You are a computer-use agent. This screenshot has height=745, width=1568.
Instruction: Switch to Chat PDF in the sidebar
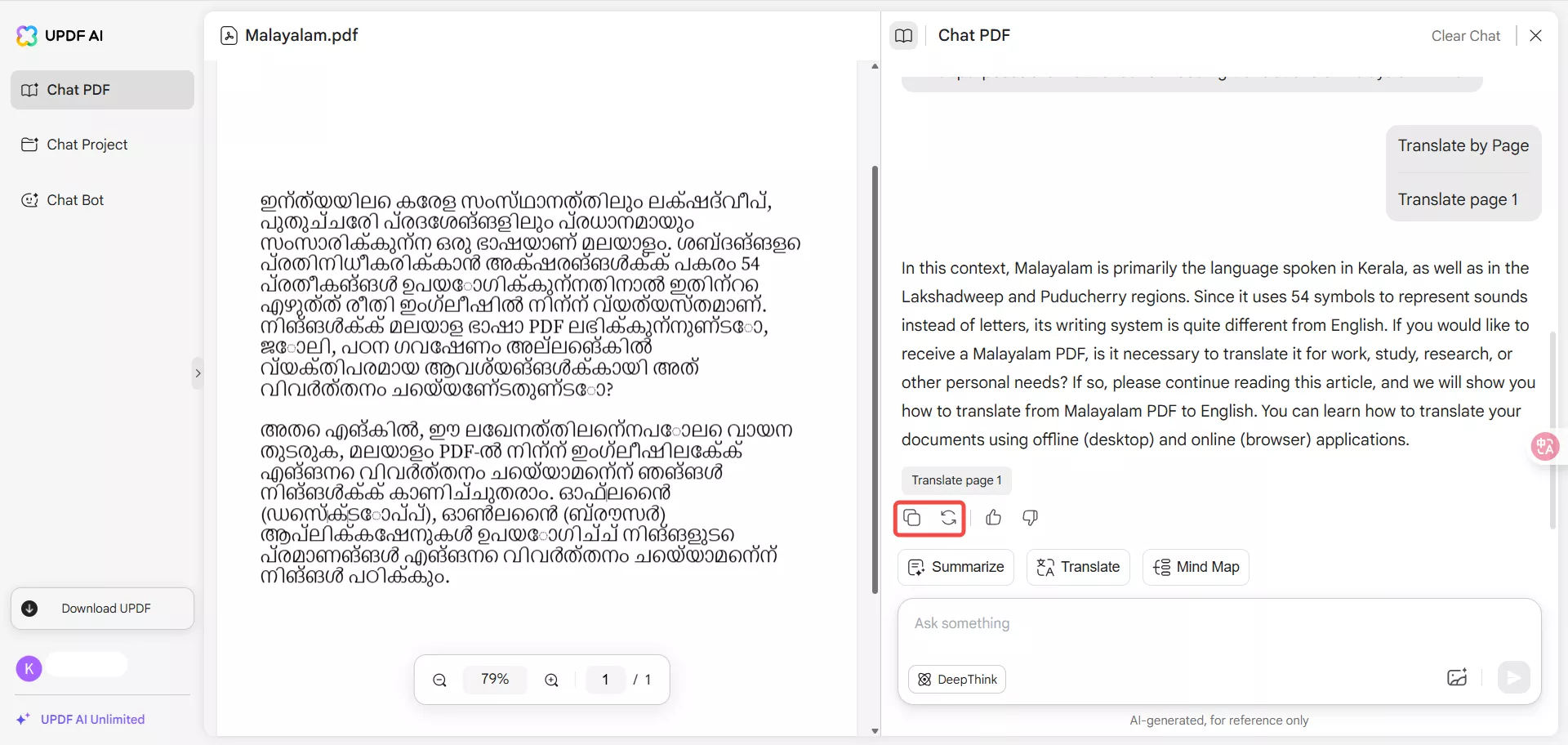(101, 89)
